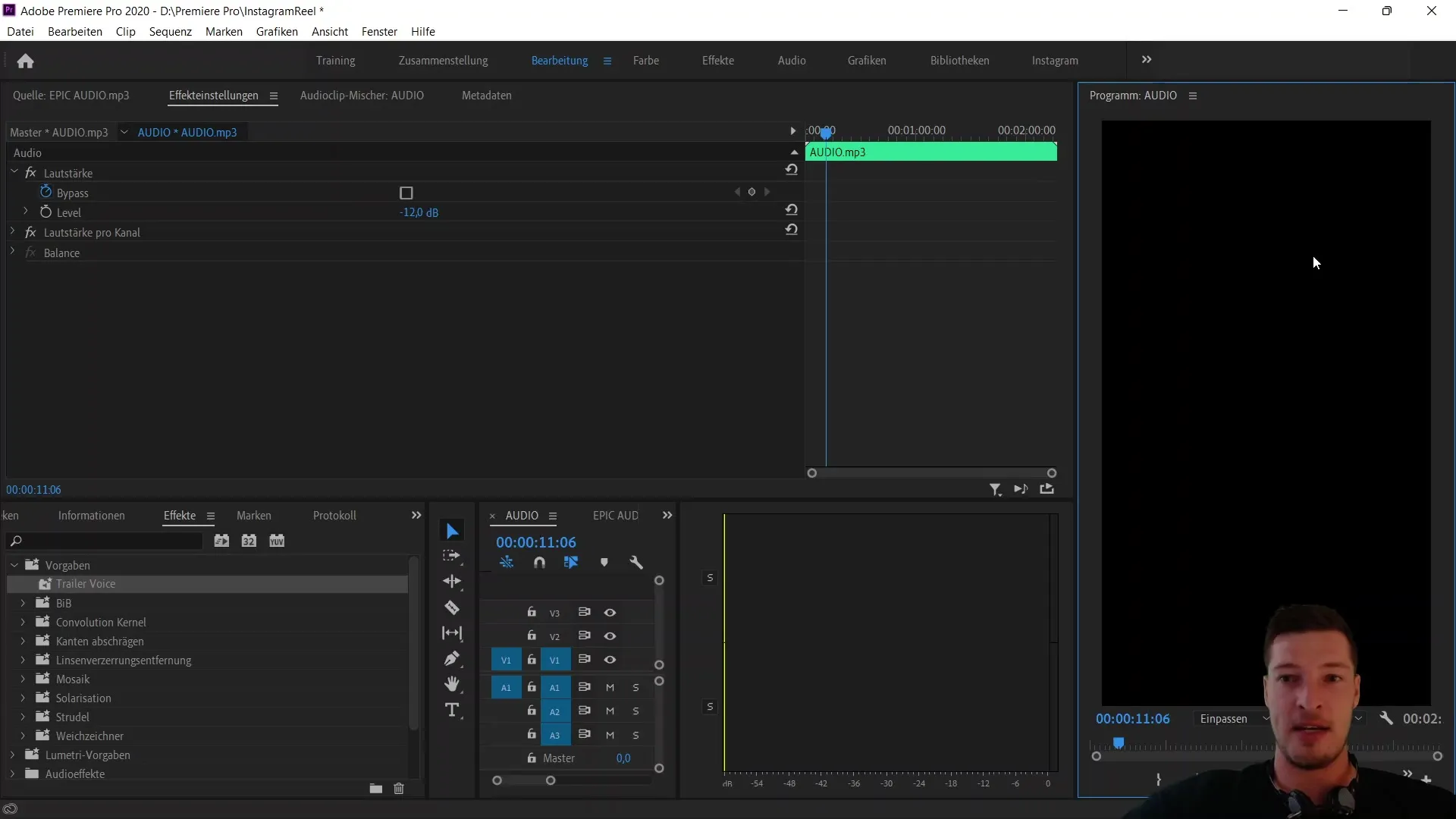Switch to Audioclip-Mischer: AUDIO tab
The image size is (1456, 819).
pyautogui.click(x=362, y=96)
